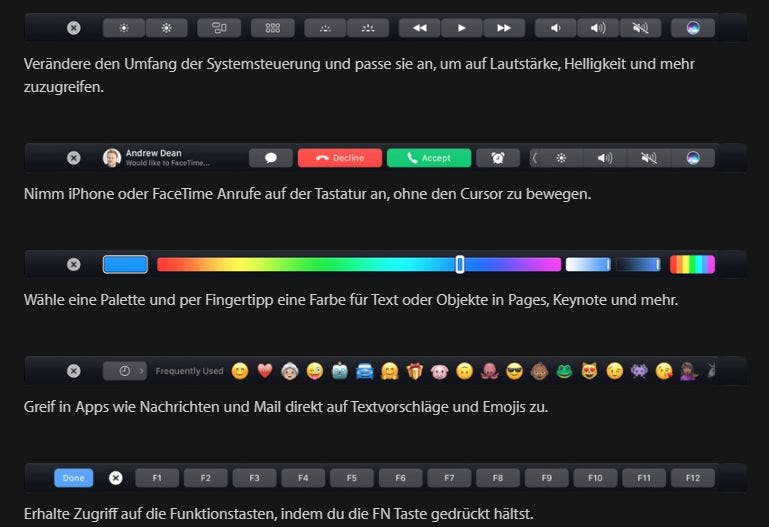Viewport: 769px width, 527px height.
Task: Tap the brightness down key in the top bar
Action: coord(124,28)
